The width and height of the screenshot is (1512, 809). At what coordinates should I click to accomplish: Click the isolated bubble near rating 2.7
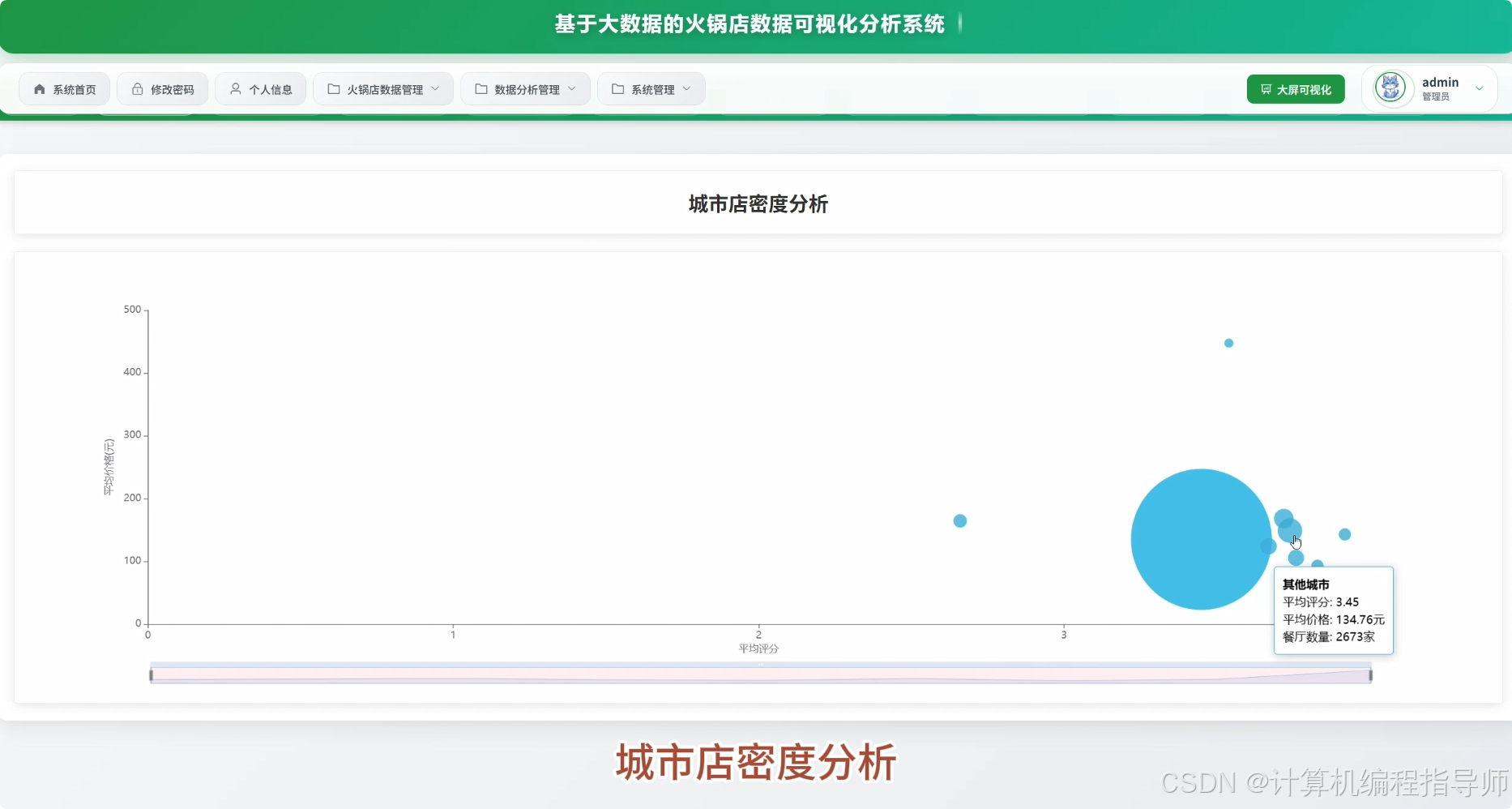tap(959, 520)
